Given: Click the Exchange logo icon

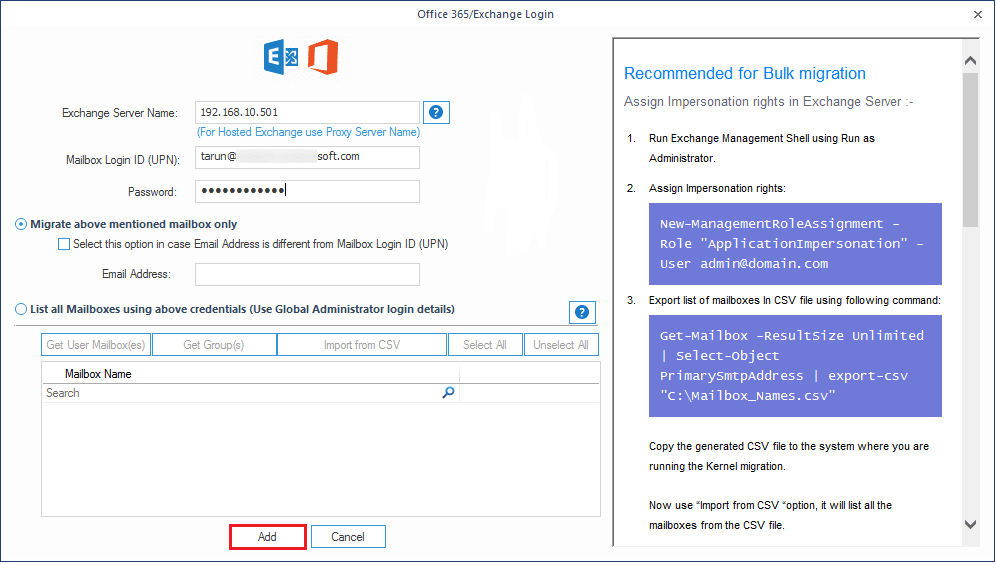Looking at the screenshot, I should [x=280, y=57].
